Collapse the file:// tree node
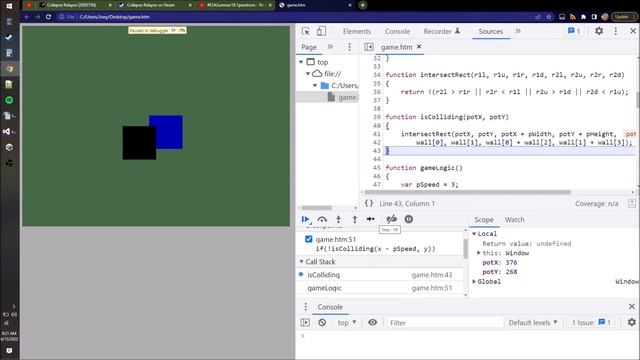The width and height of the screenshot is (640, 360). tap(308, 74)
